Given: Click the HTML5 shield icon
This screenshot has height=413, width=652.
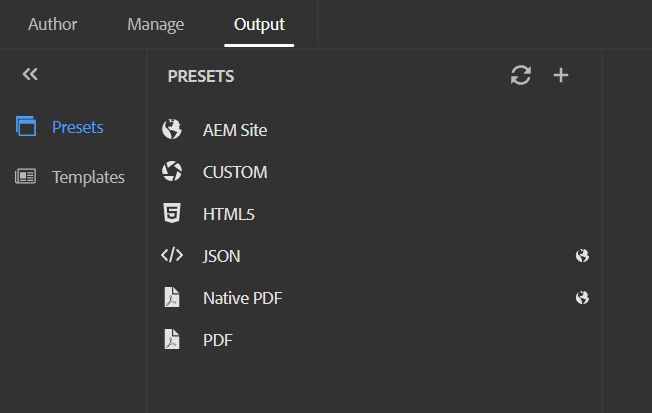Looking at the screenshot, I should click(172, 213).
